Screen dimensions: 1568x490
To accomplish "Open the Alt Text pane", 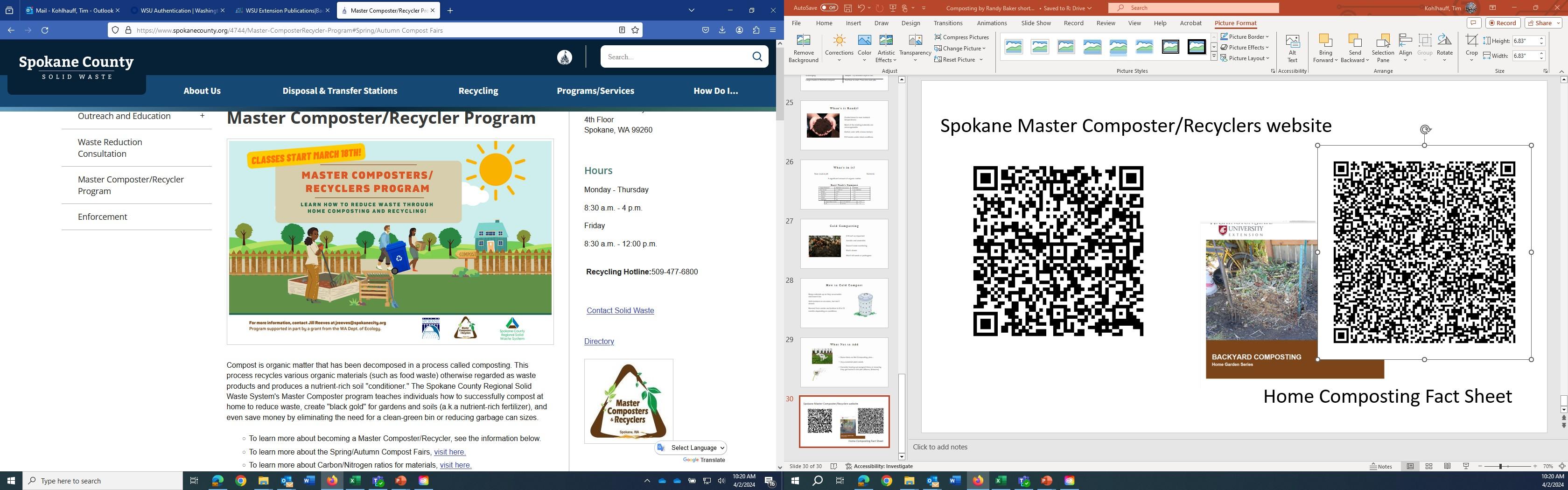I will click(1292, 48).
